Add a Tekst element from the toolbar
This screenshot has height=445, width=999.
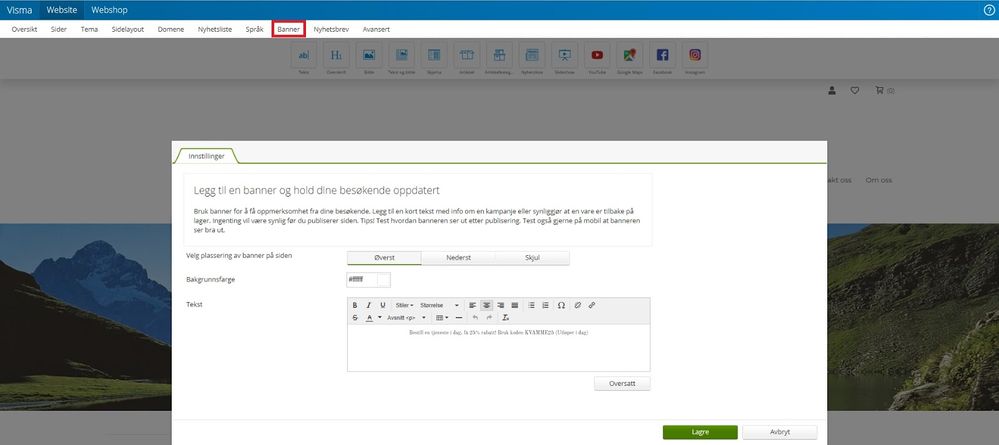[304, 55]
